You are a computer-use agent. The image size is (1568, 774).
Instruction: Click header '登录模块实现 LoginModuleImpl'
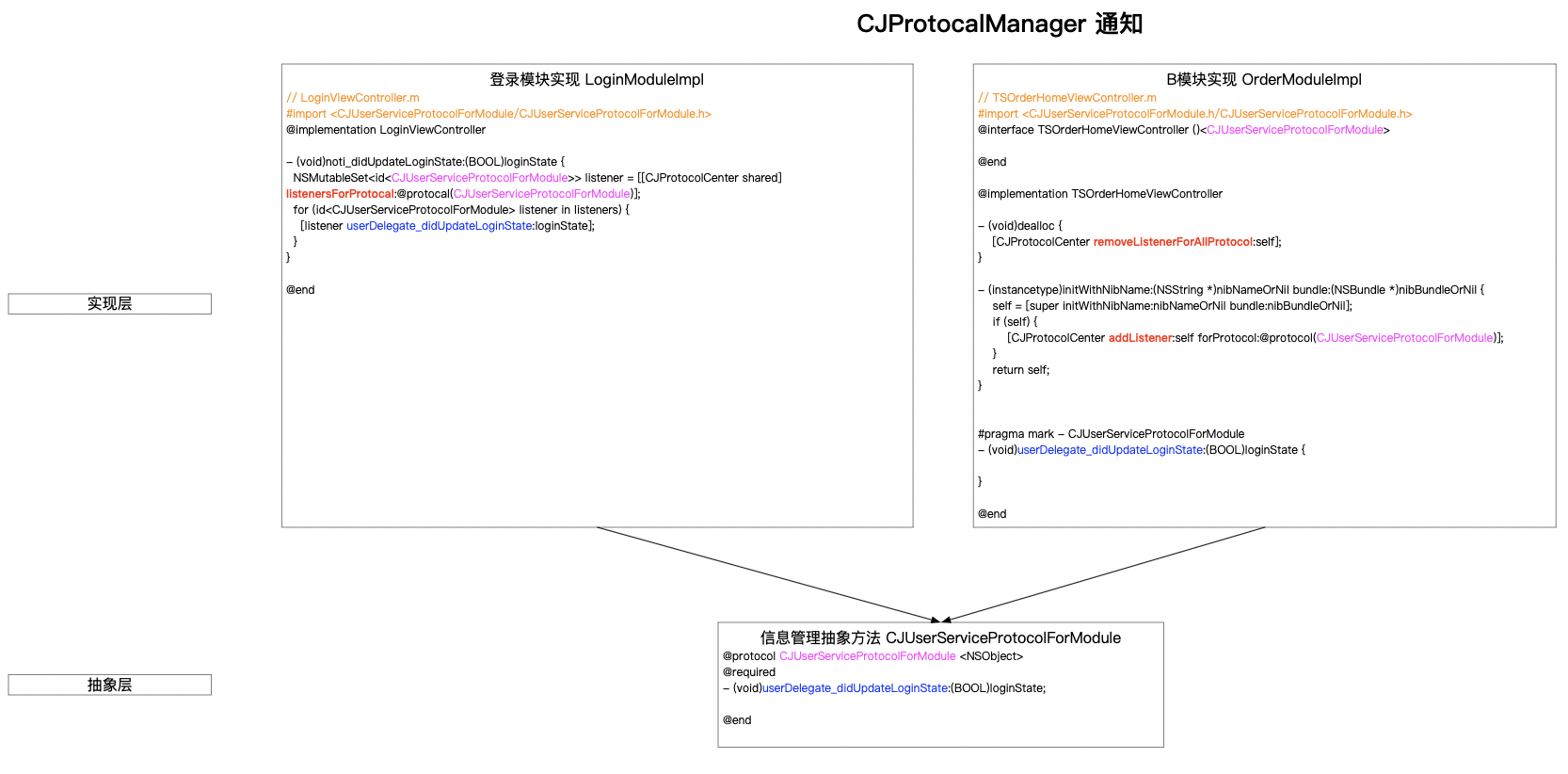[597, 80]
